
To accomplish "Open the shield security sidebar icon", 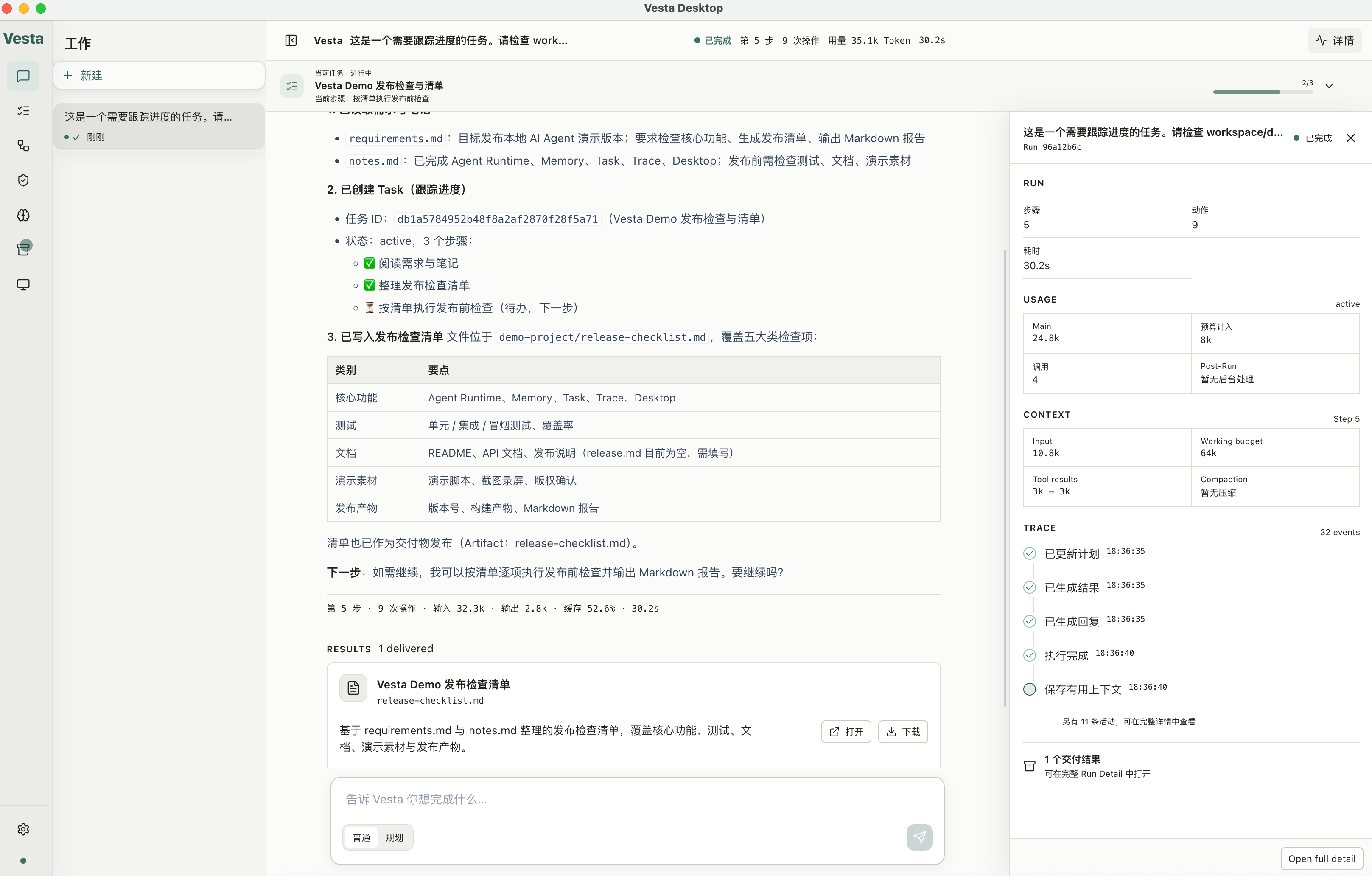I will [x=23, y=180].
